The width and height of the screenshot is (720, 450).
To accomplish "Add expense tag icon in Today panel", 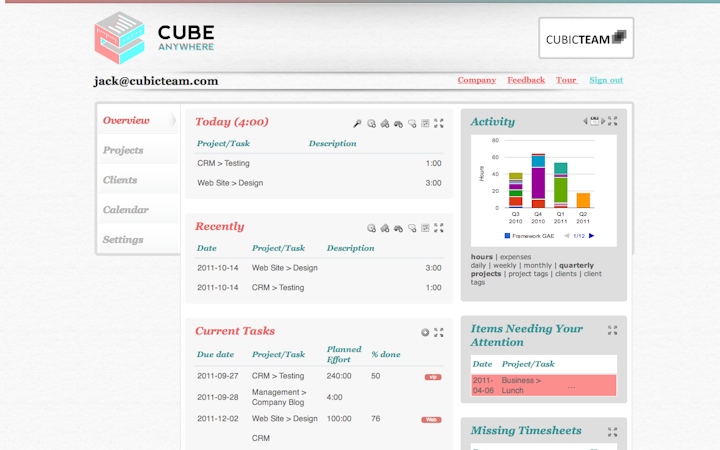I will tap(385, 124).
